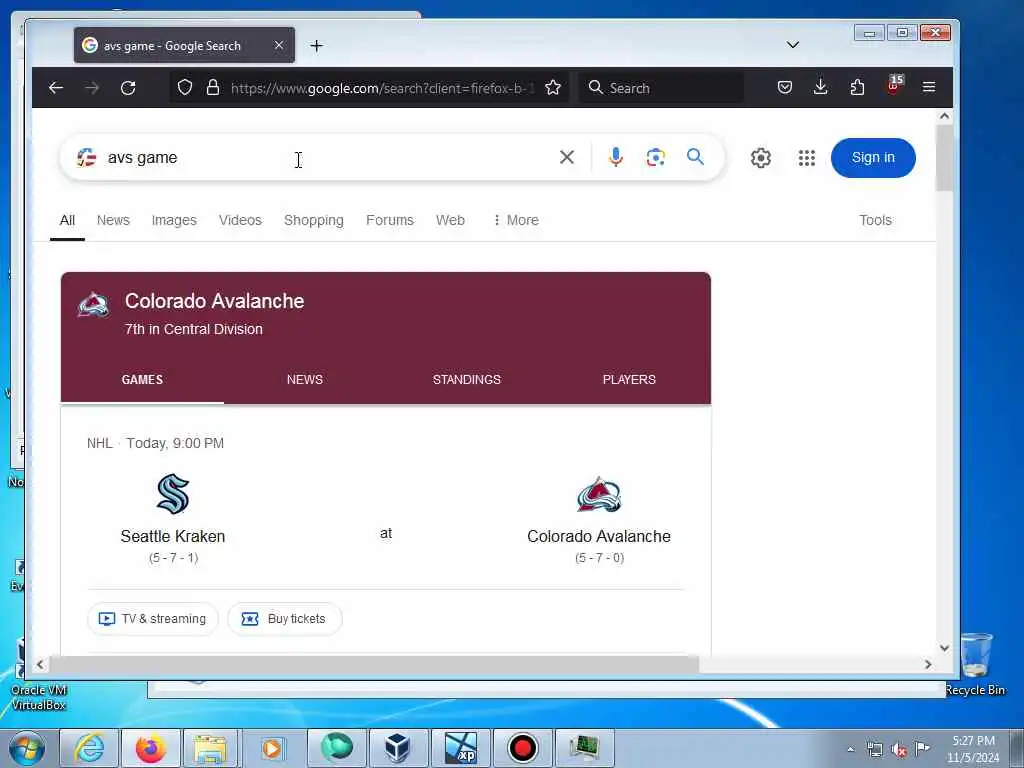Click the page scroll-down arrow
The width and height of the screenshot is (1024, 768).
pyautogui.click(x=944, y=647)
